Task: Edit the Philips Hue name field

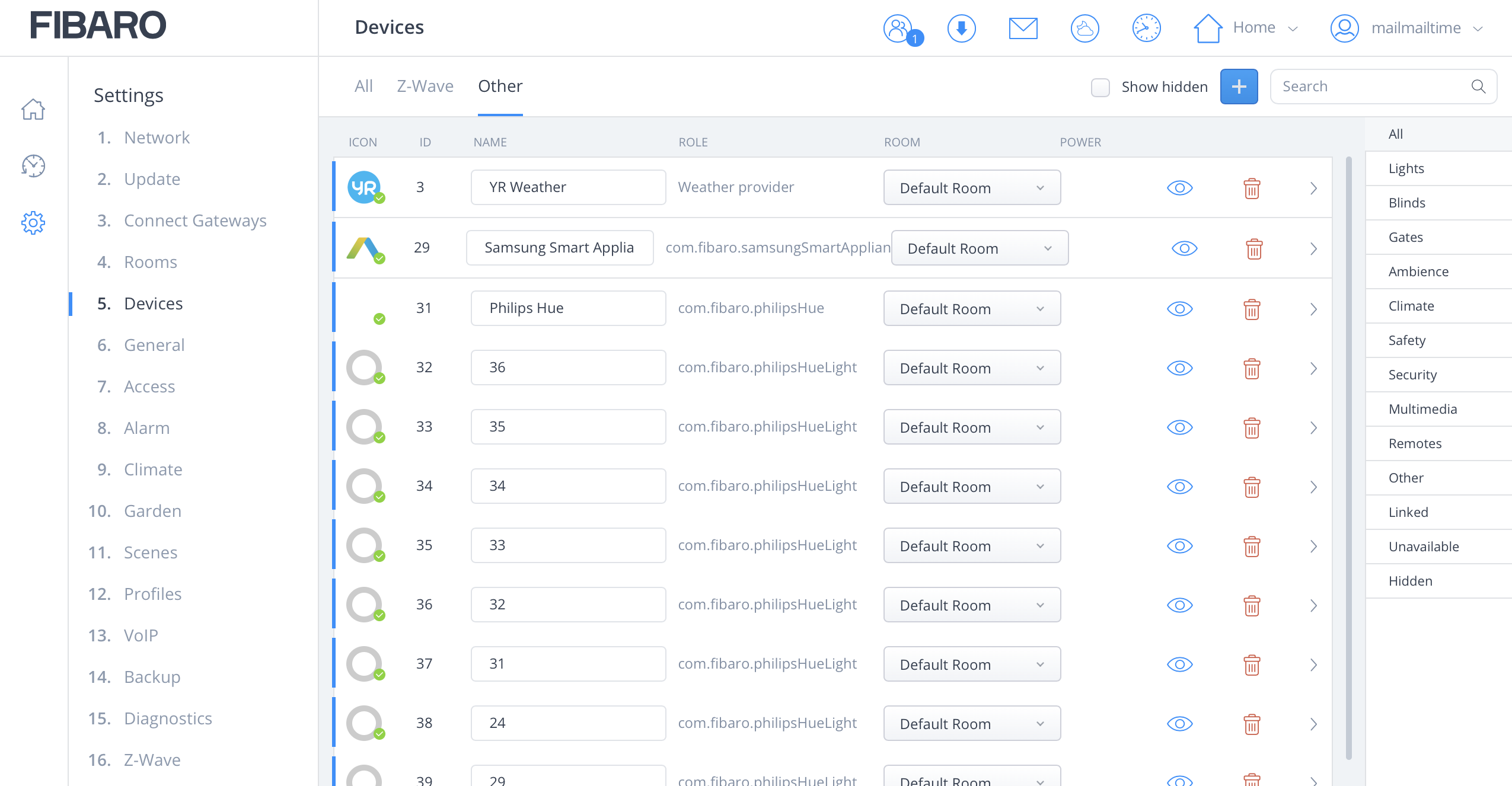Action: click(x=568, y=308)
